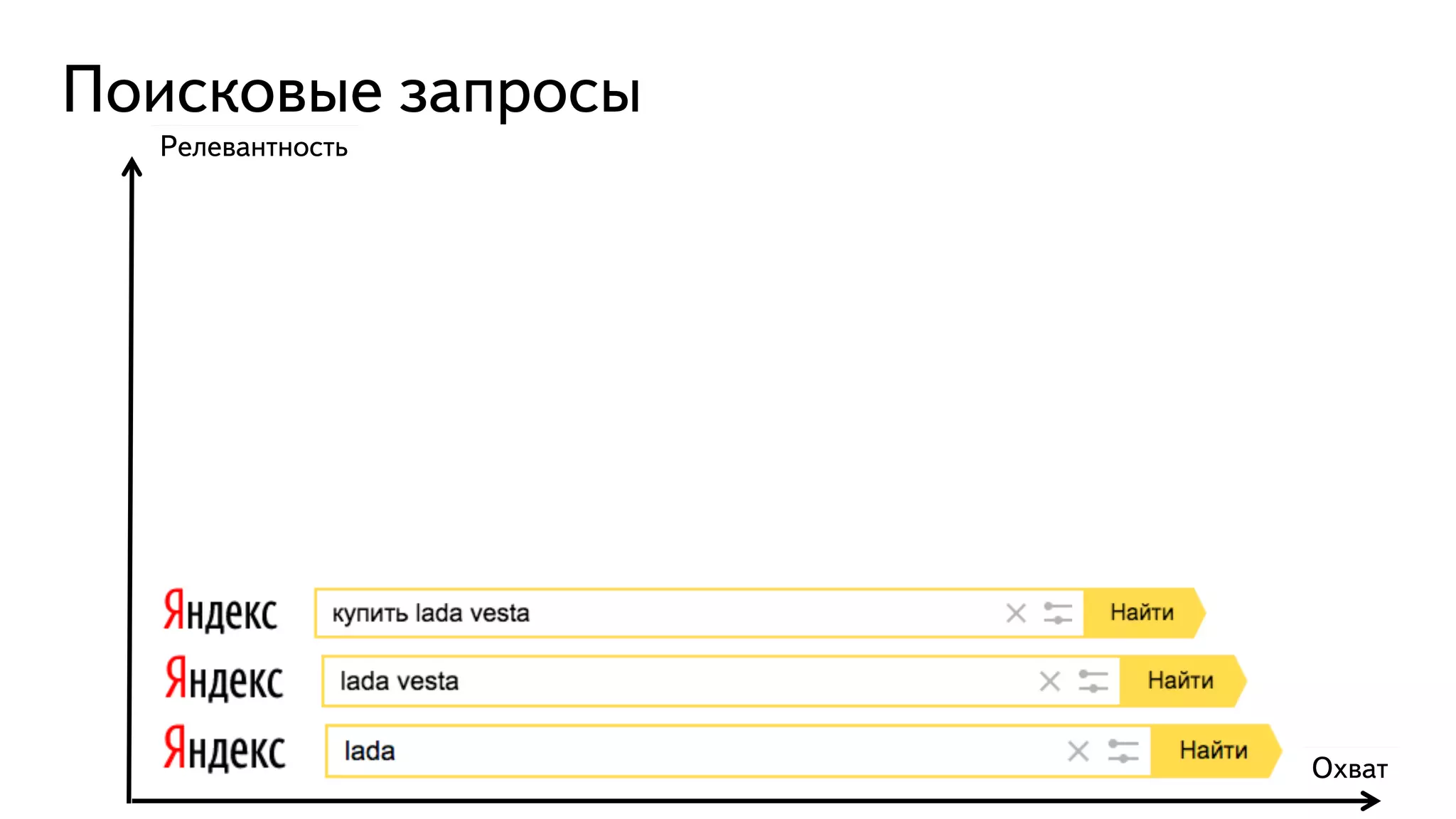Select the 'Охват' axis label

pos(1349,769)
